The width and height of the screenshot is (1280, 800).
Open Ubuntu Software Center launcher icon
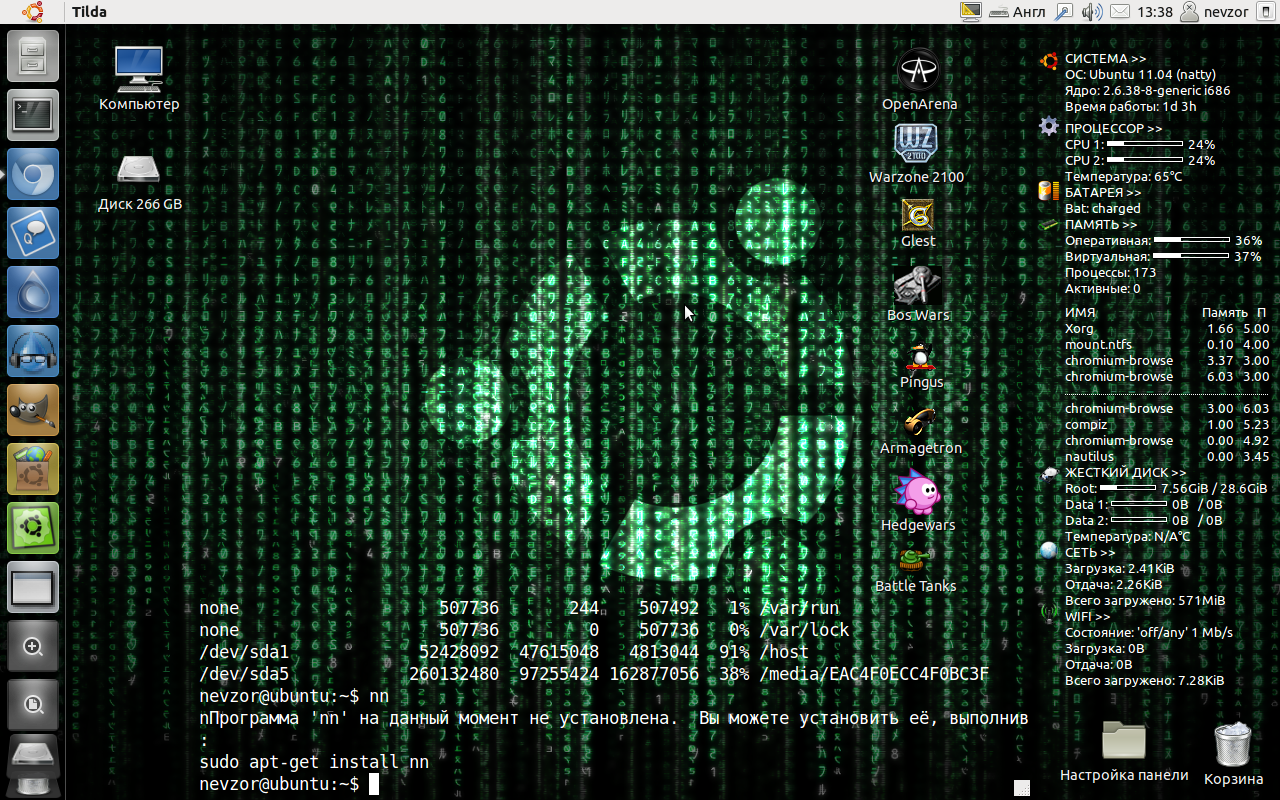33,469
